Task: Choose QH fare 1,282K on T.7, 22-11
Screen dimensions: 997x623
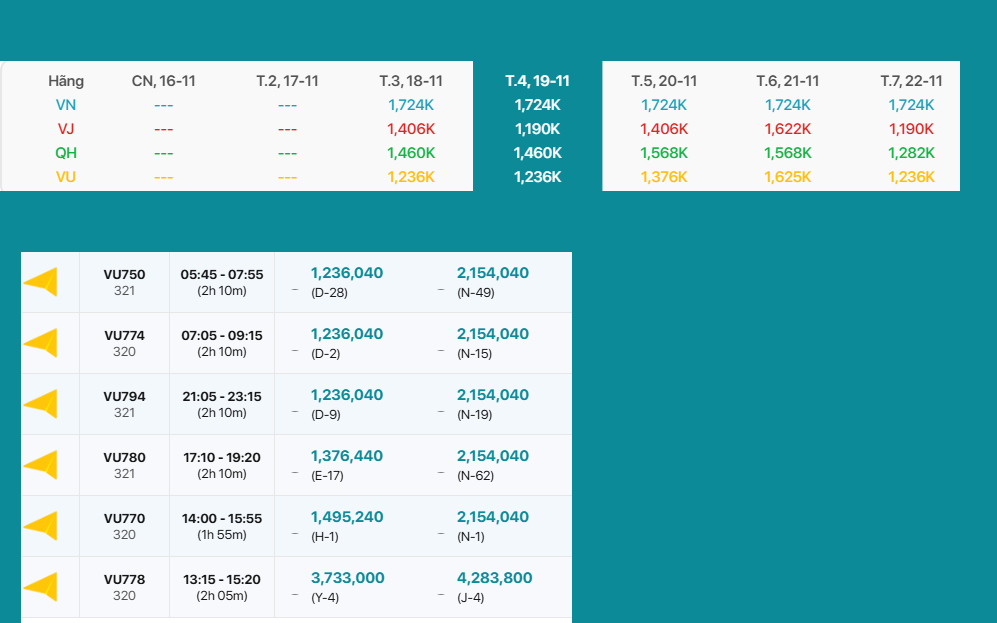Action: coord(911,153)
